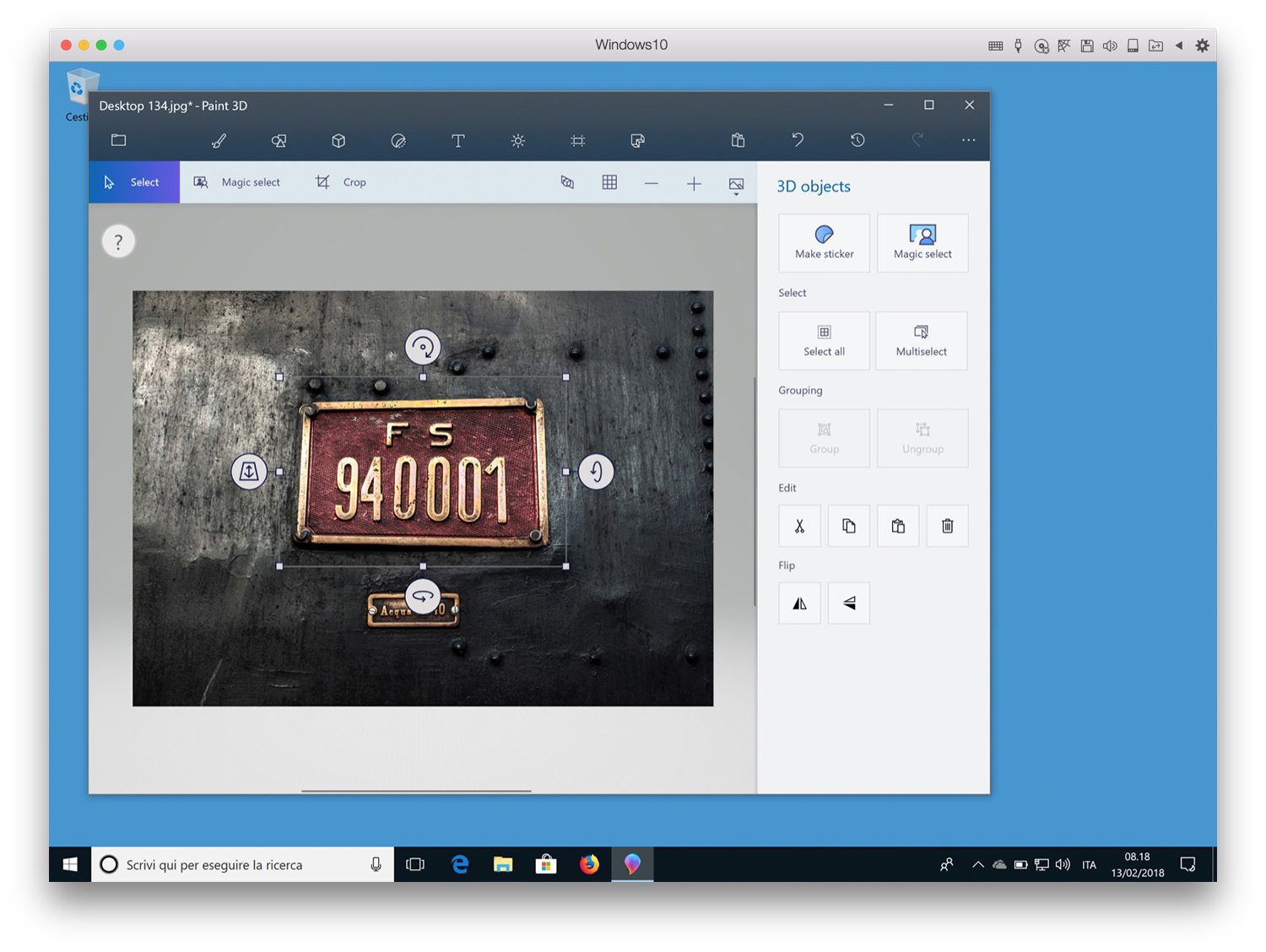Open the Stickers tool
This screenshot has width=1266, height=952.
point(398,141)
